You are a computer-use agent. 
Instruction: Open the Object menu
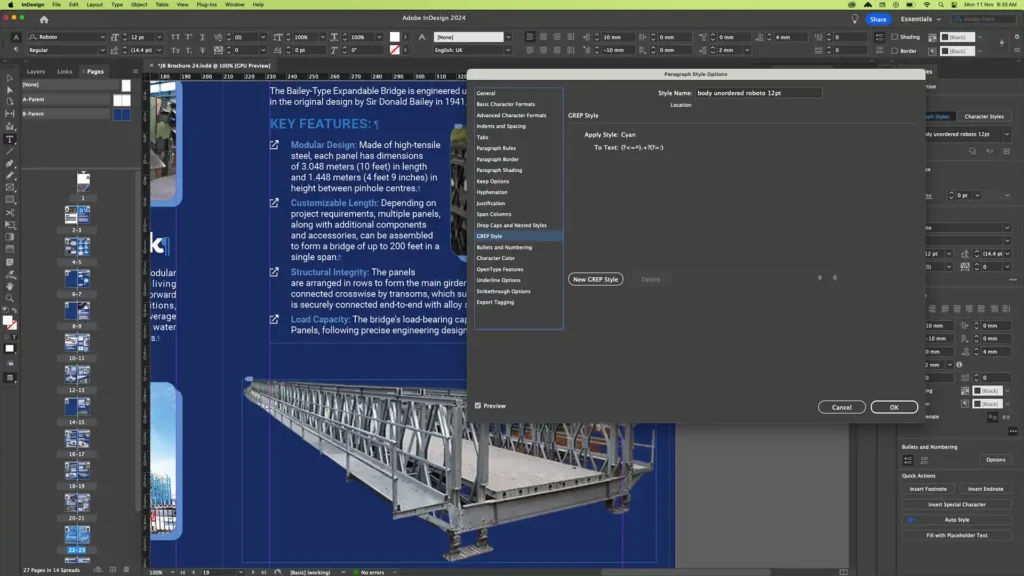[x=139, y=5]
